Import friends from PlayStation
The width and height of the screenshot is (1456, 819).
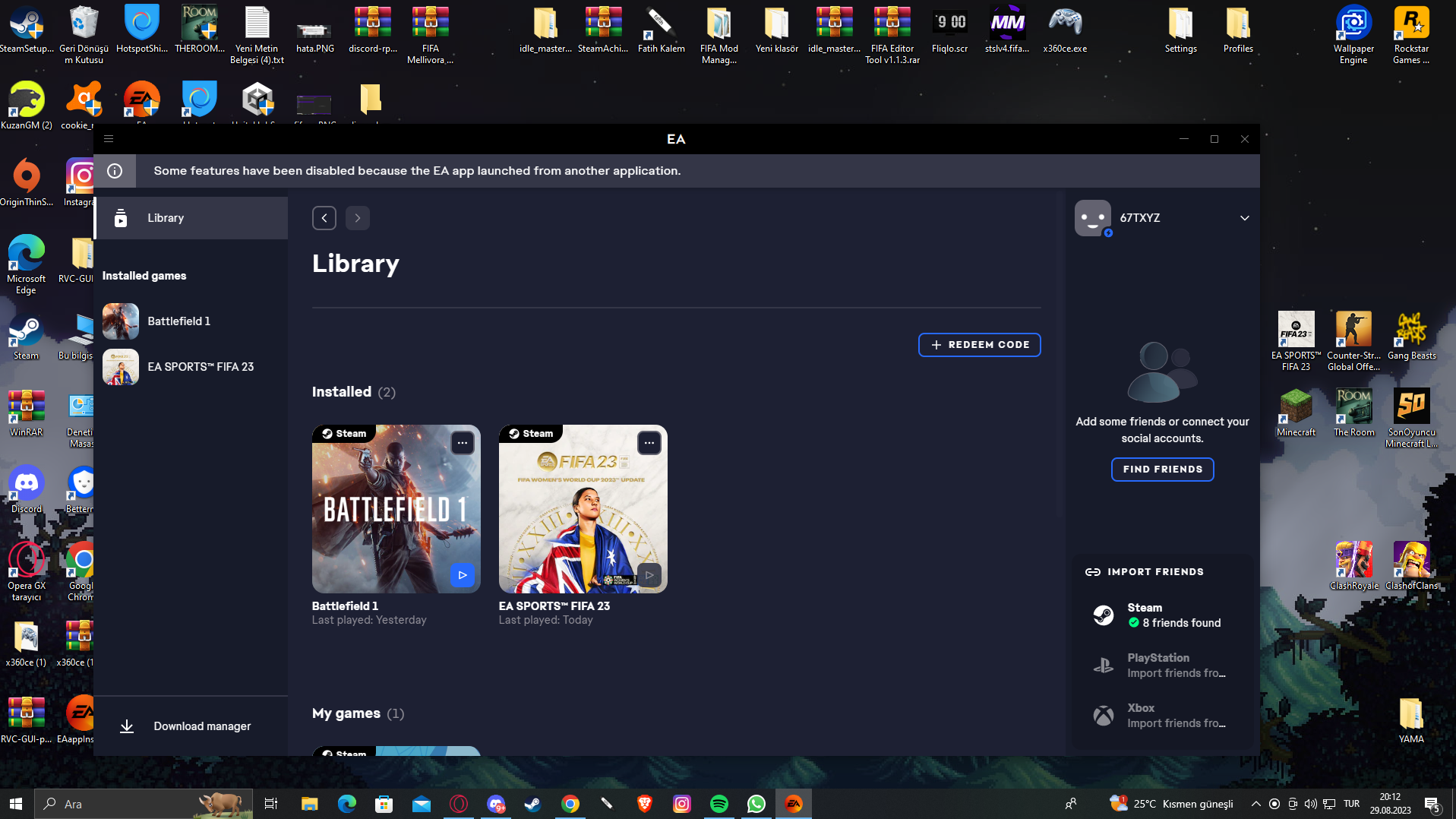pos(1162,666)
